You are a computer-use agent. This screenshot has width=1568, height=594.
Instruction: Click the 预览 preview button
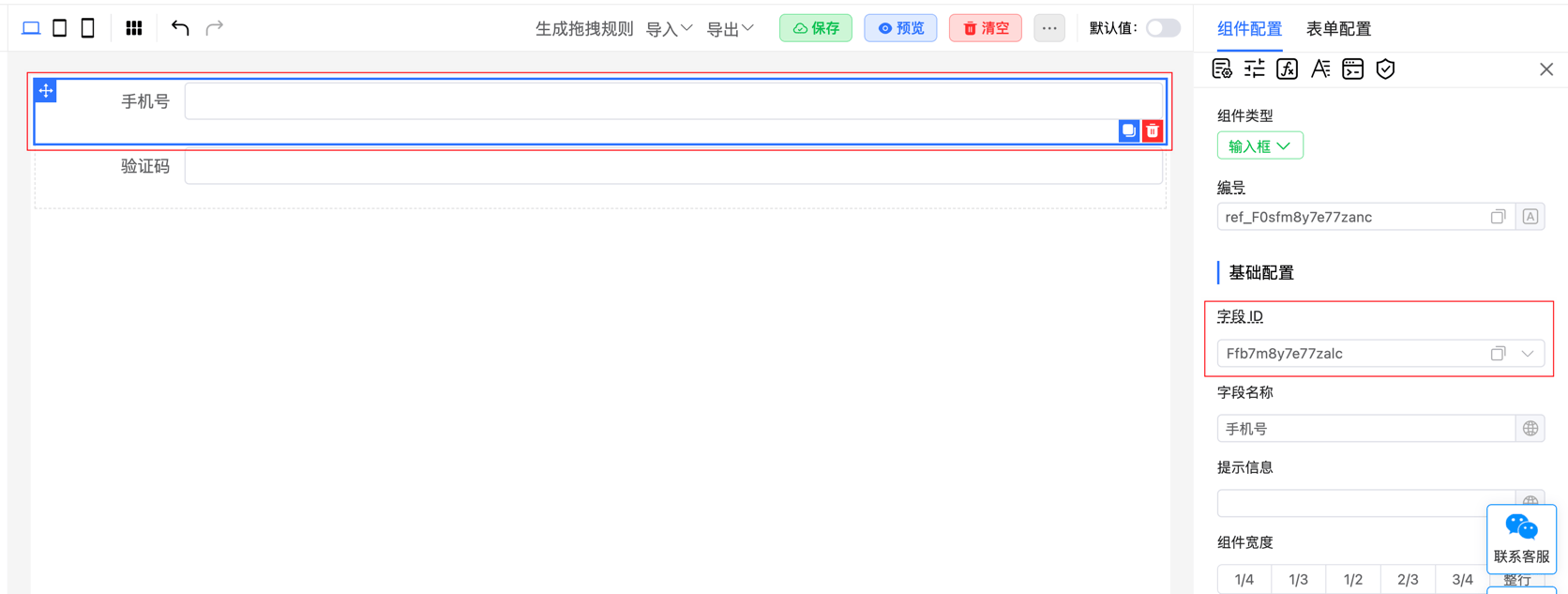(x=900, y=28)
